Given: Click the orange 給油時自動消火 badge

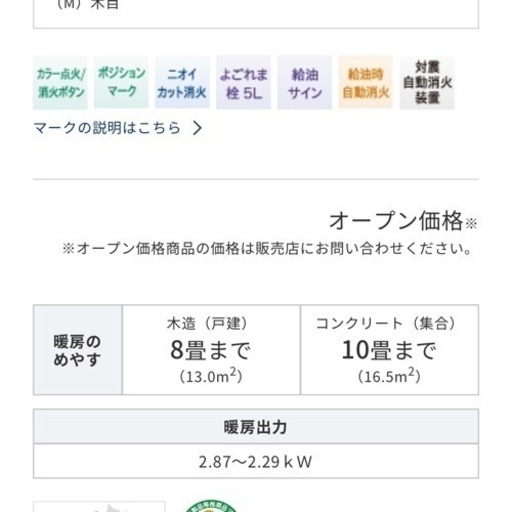Looking at the screenshot, I should pyautogui.click(x=366, y=82).
